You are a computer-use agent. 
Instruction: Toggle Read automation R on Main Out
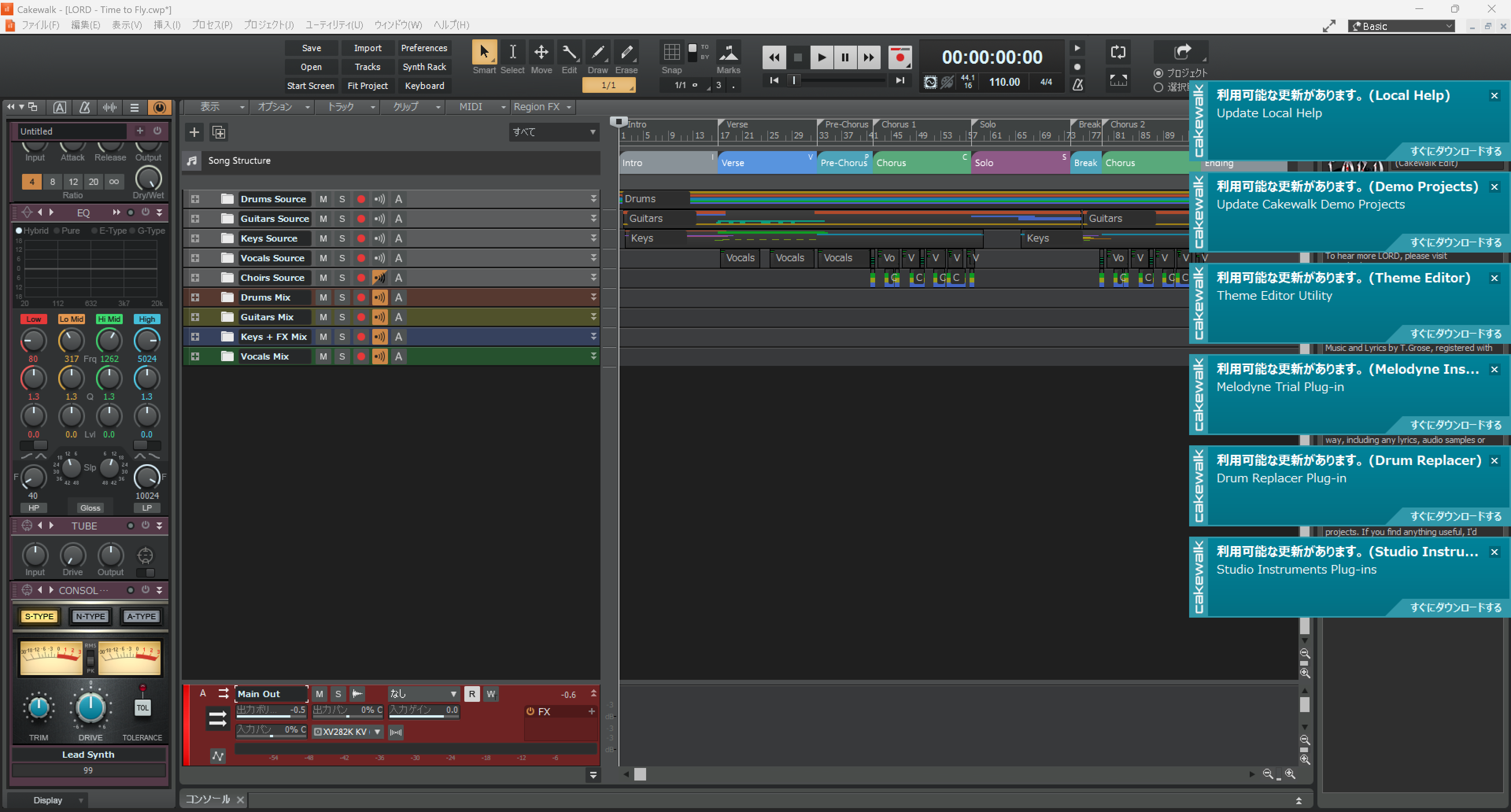tap(472, 694)
